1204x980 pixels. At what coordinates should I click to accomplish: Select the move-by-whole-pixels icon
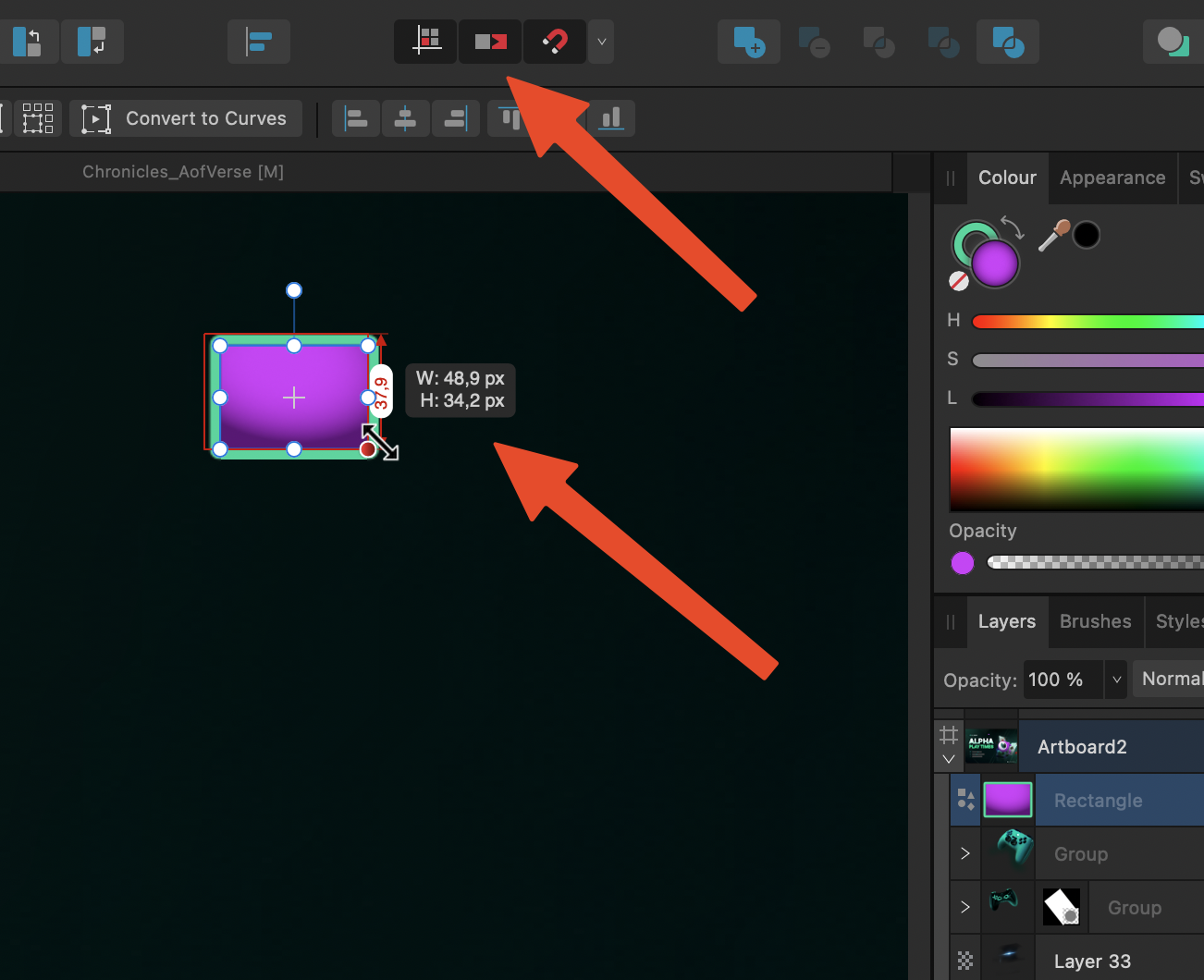pyautogui.click(x=490, y=42)
